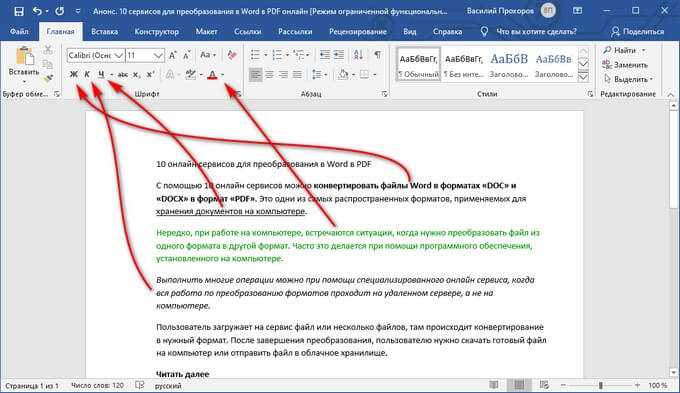The height and width of the screenshot is (393, 680).
Task: Toggle align right paragraph button
Action: pyautogui.click(x=283, y=75)
